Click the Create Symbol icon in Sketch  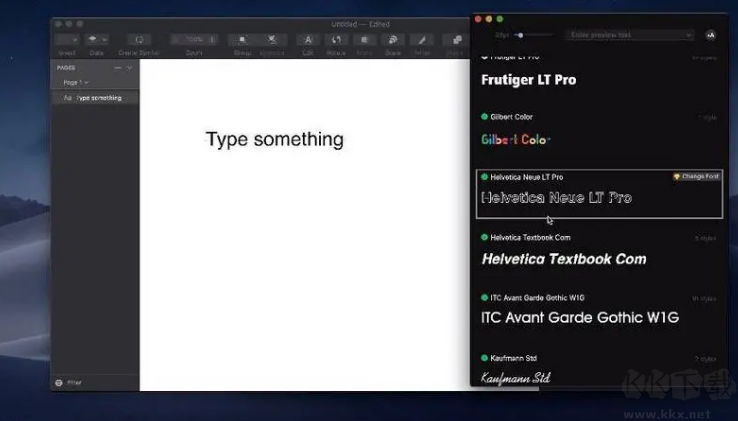tap(139, 40)
